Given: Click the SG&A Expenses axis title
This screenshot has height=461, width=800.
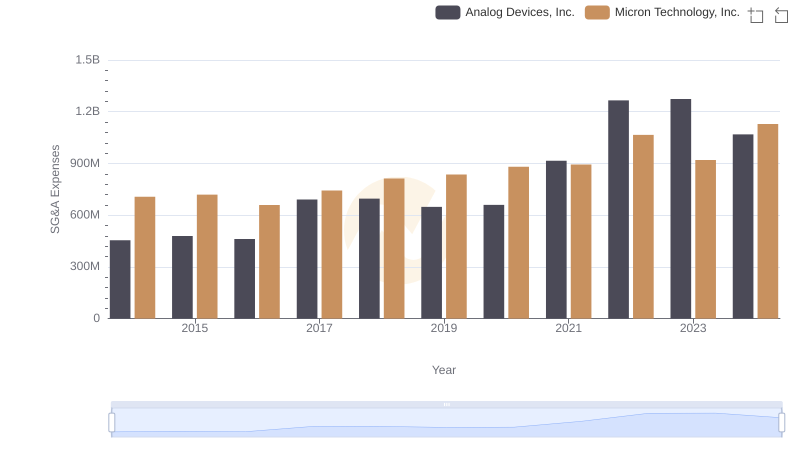Looking at the screenshot, I should tap(55, 189).
